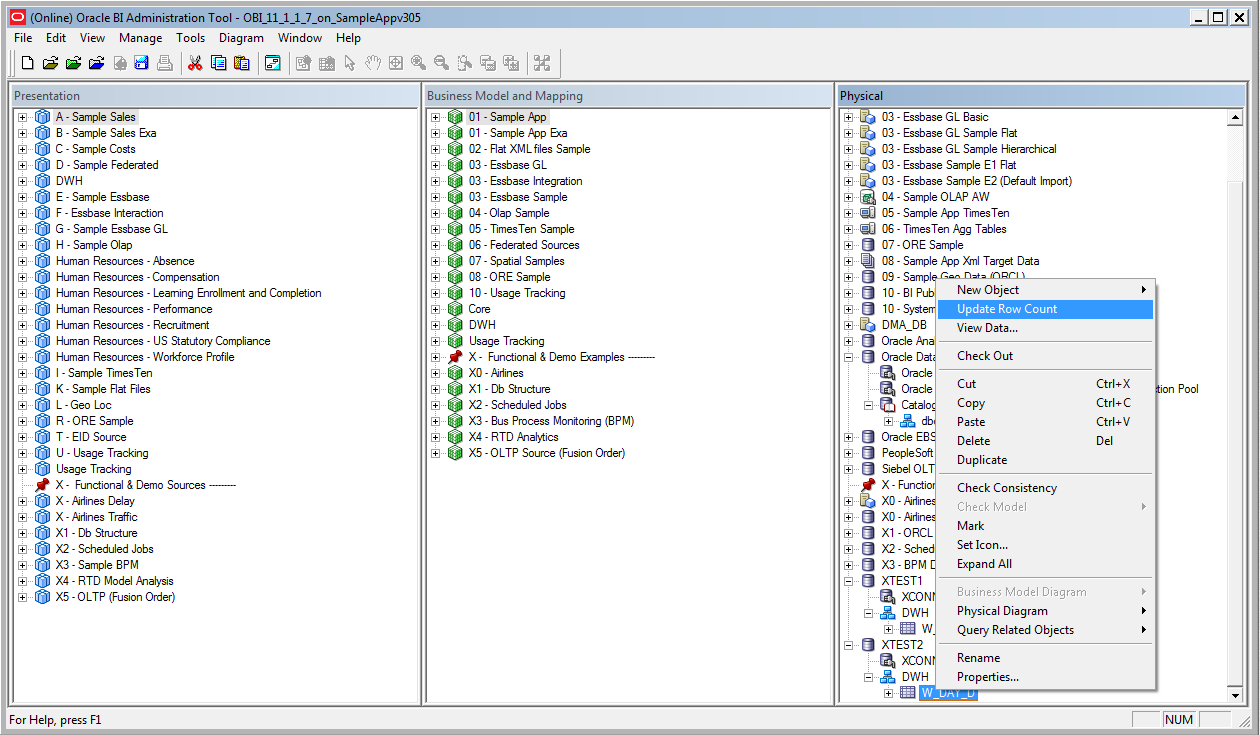Choose Set Icon... in context menu
This screenshot has width=1260, height=735.
1045,545
